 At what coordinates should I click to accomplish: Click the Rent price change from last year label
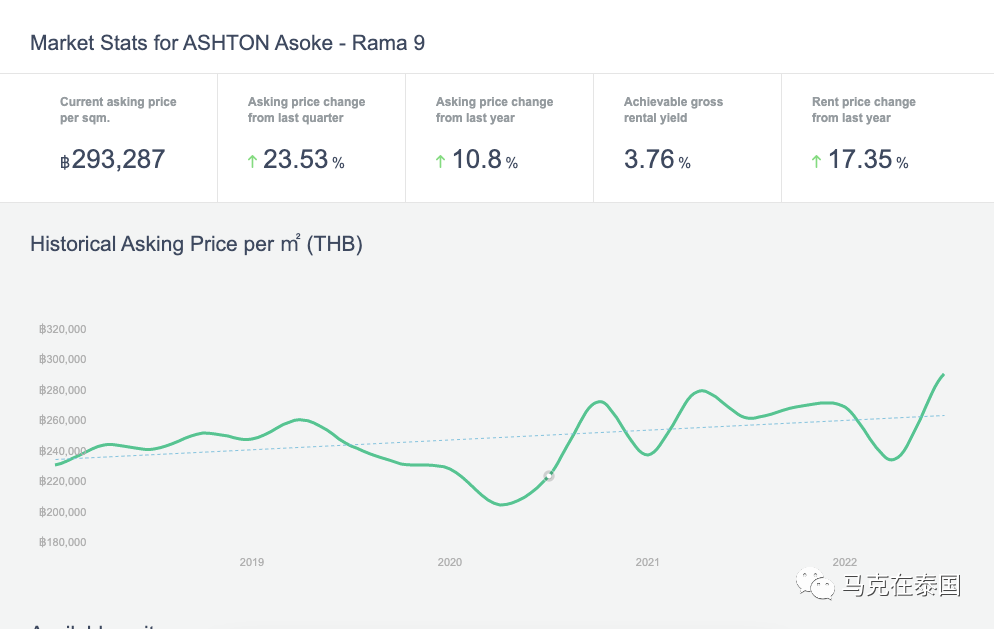tap(864, 110)
